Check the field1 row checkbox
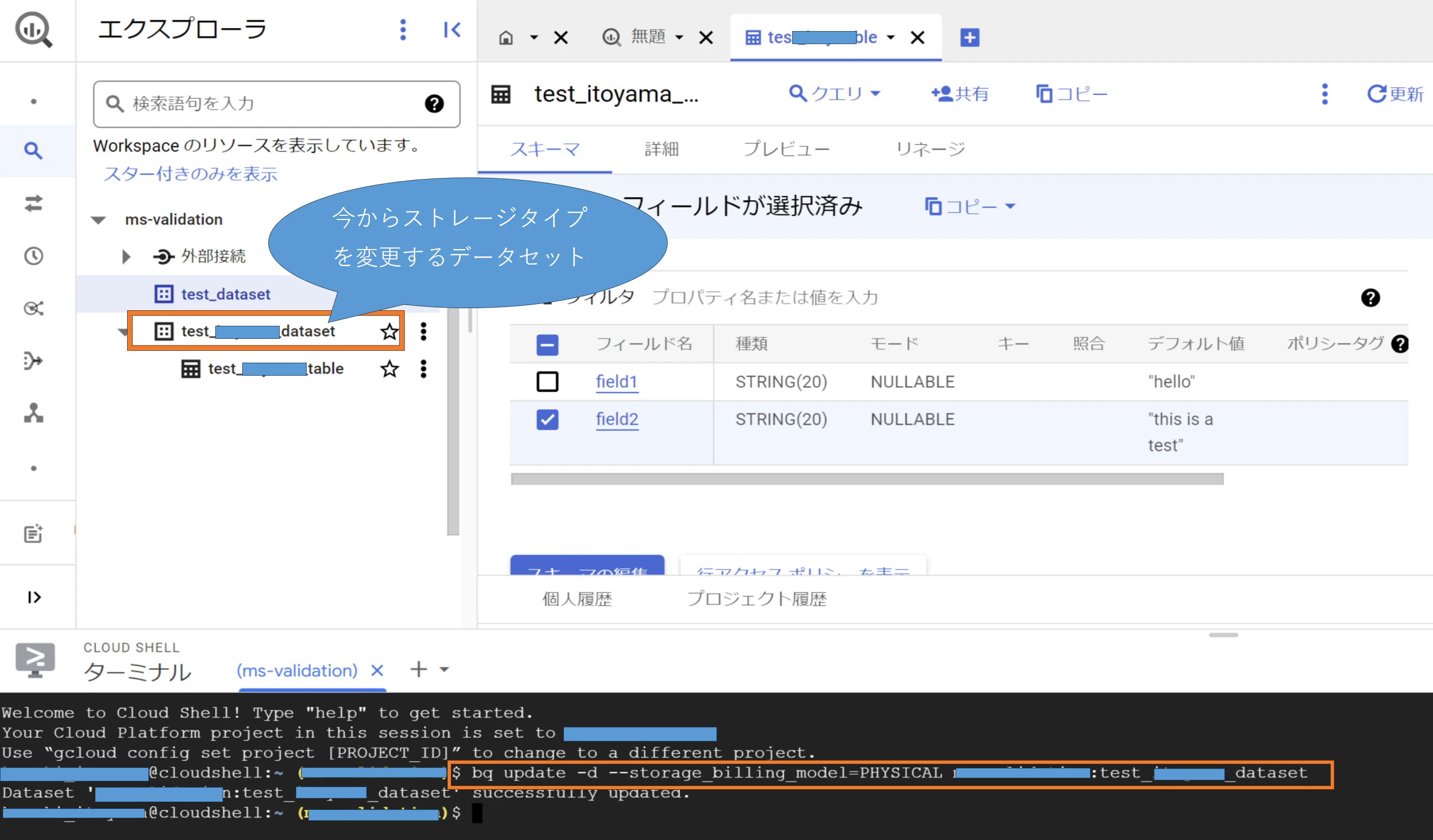The image size is (1433, 840). coord(547,382)
